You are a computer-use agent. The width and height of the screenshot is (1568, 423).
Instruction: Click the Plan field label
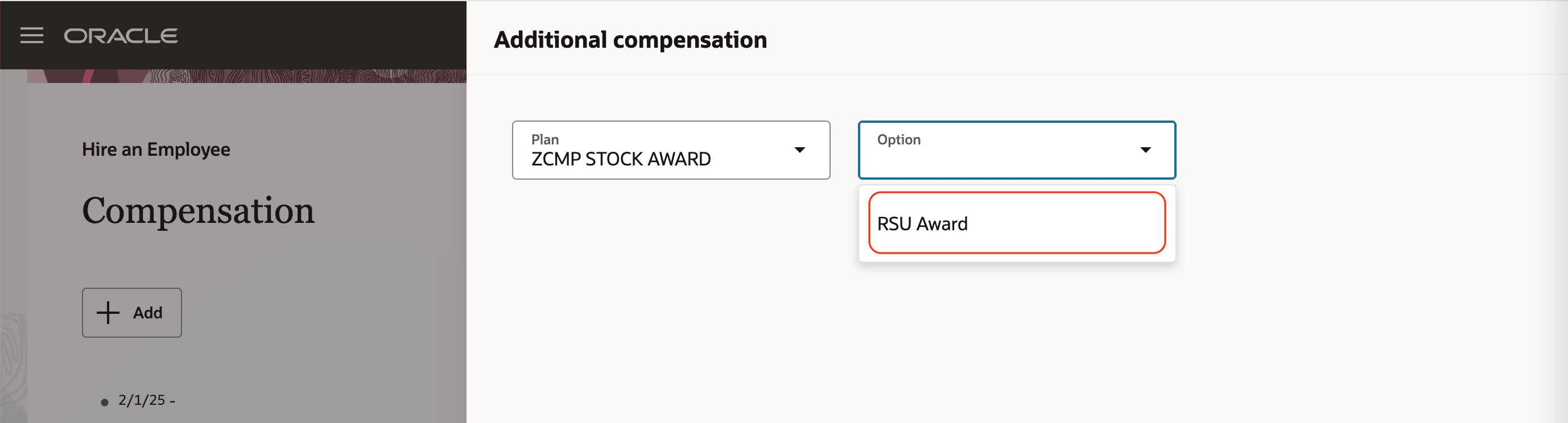coord(545,139)
